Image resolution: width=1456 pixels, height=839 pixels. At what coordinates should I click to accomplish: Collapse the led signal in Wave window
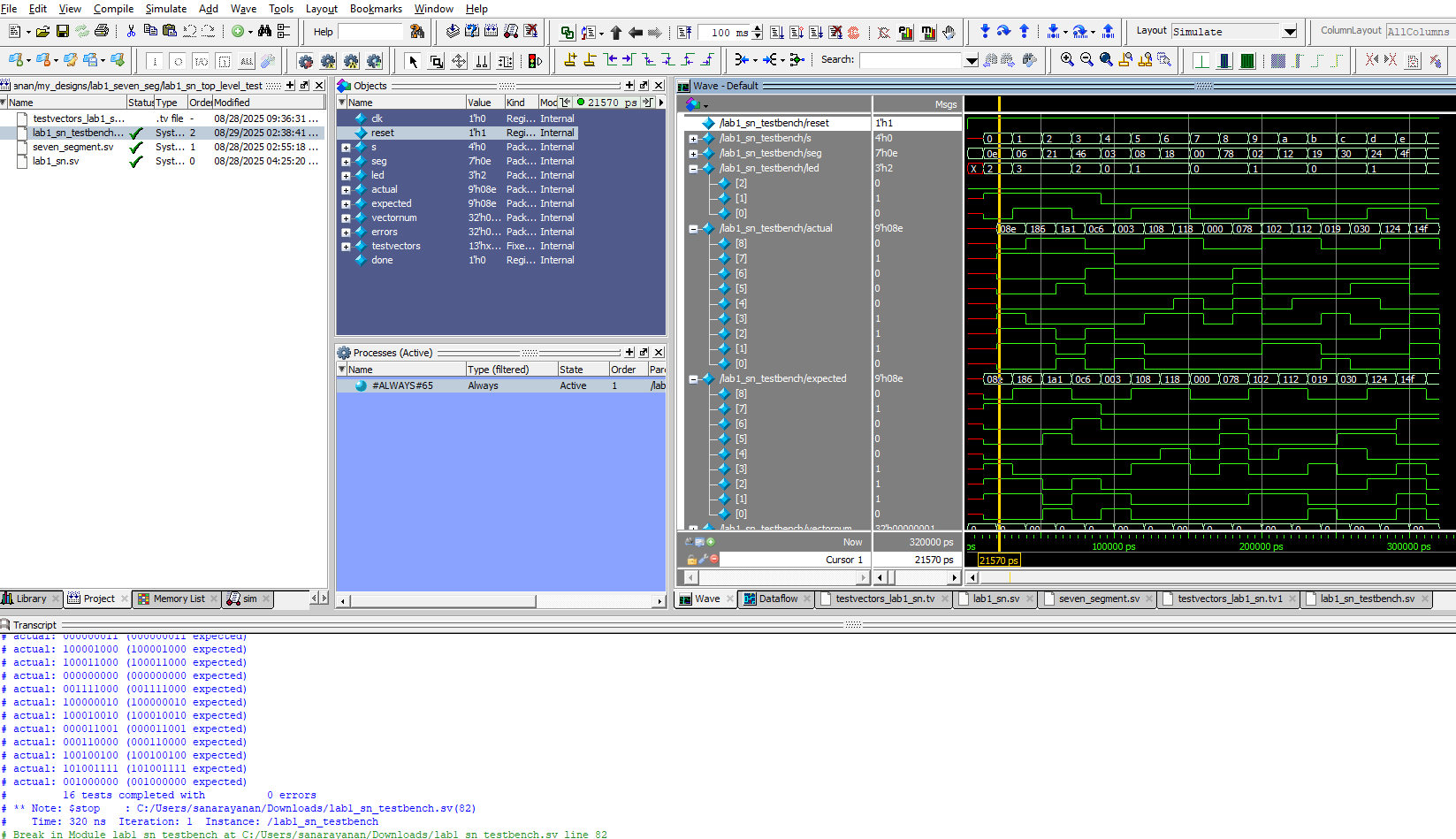[x=694, y=169]
